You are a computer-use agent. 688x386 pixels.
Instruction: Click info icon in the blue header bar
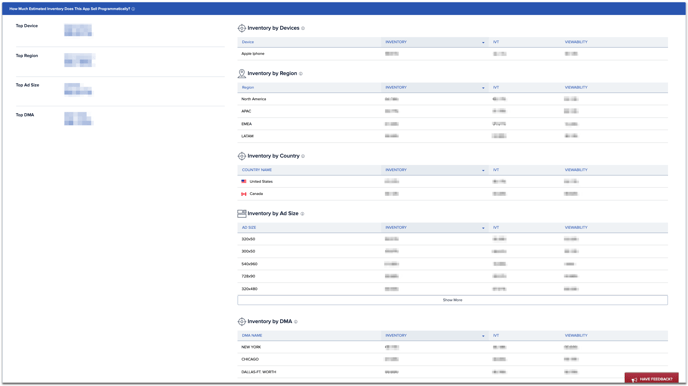click(133, 9)
